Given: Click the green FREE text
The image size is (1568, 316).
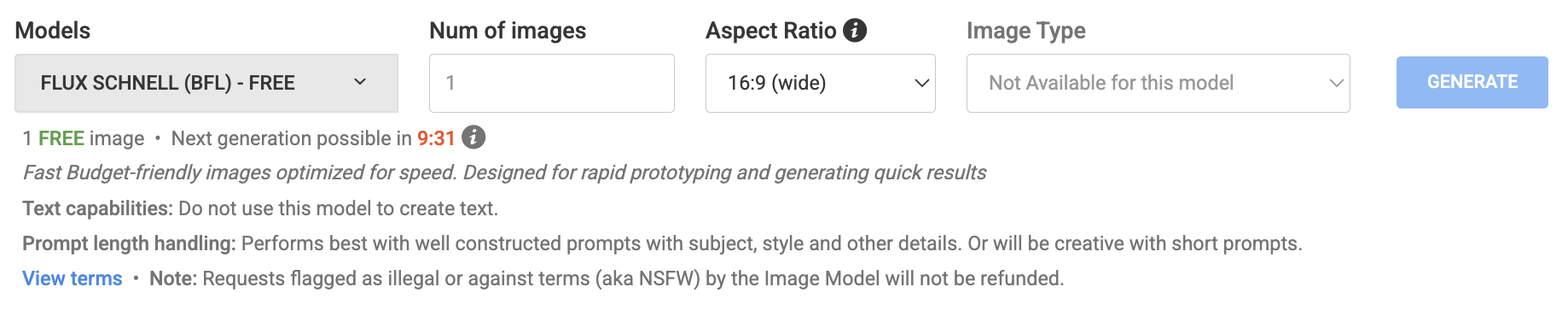Looking at the screenshot, I should (61, 138).
